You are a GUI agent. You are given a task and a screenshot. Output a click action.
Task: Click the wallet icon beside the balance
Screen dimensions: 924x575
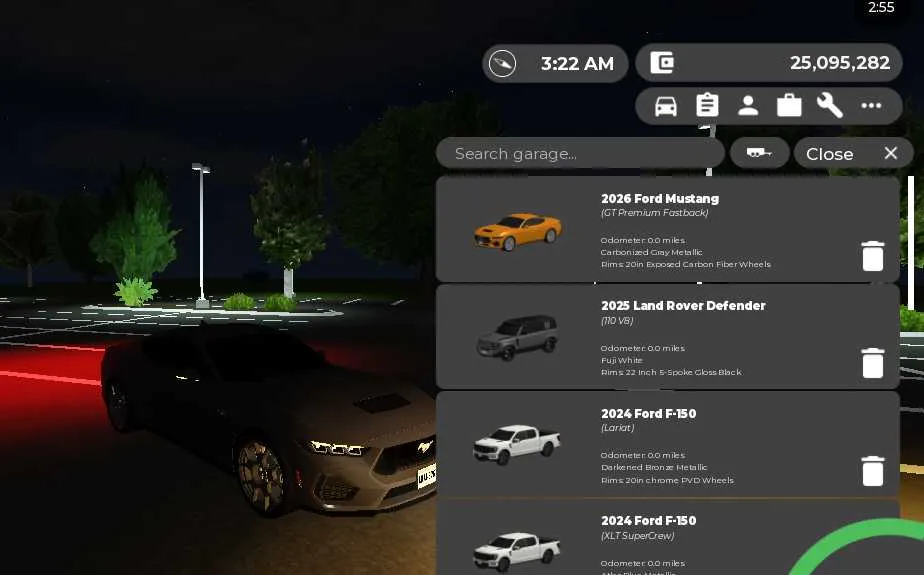click(x=662, y=62)
